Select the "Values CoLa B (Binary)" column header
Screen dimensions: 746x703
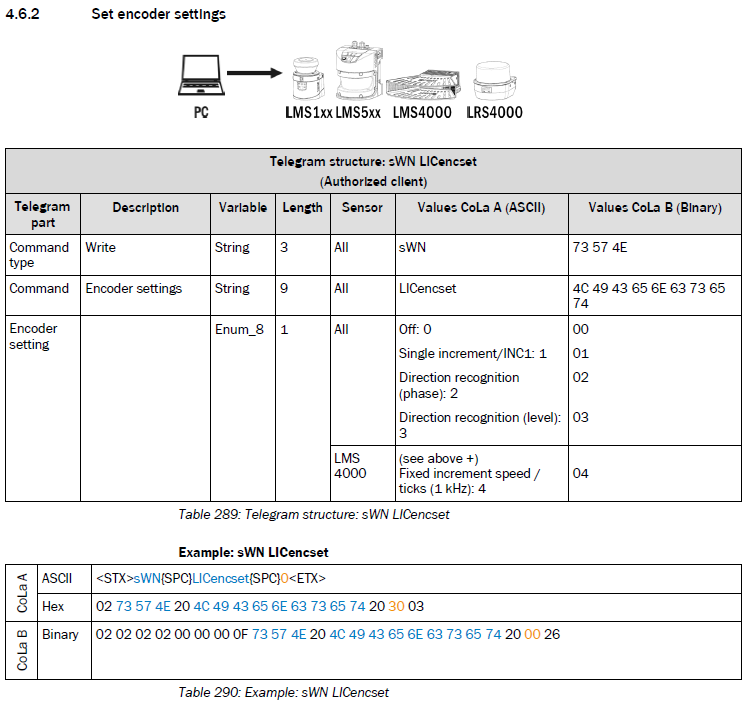pos(654,208)
